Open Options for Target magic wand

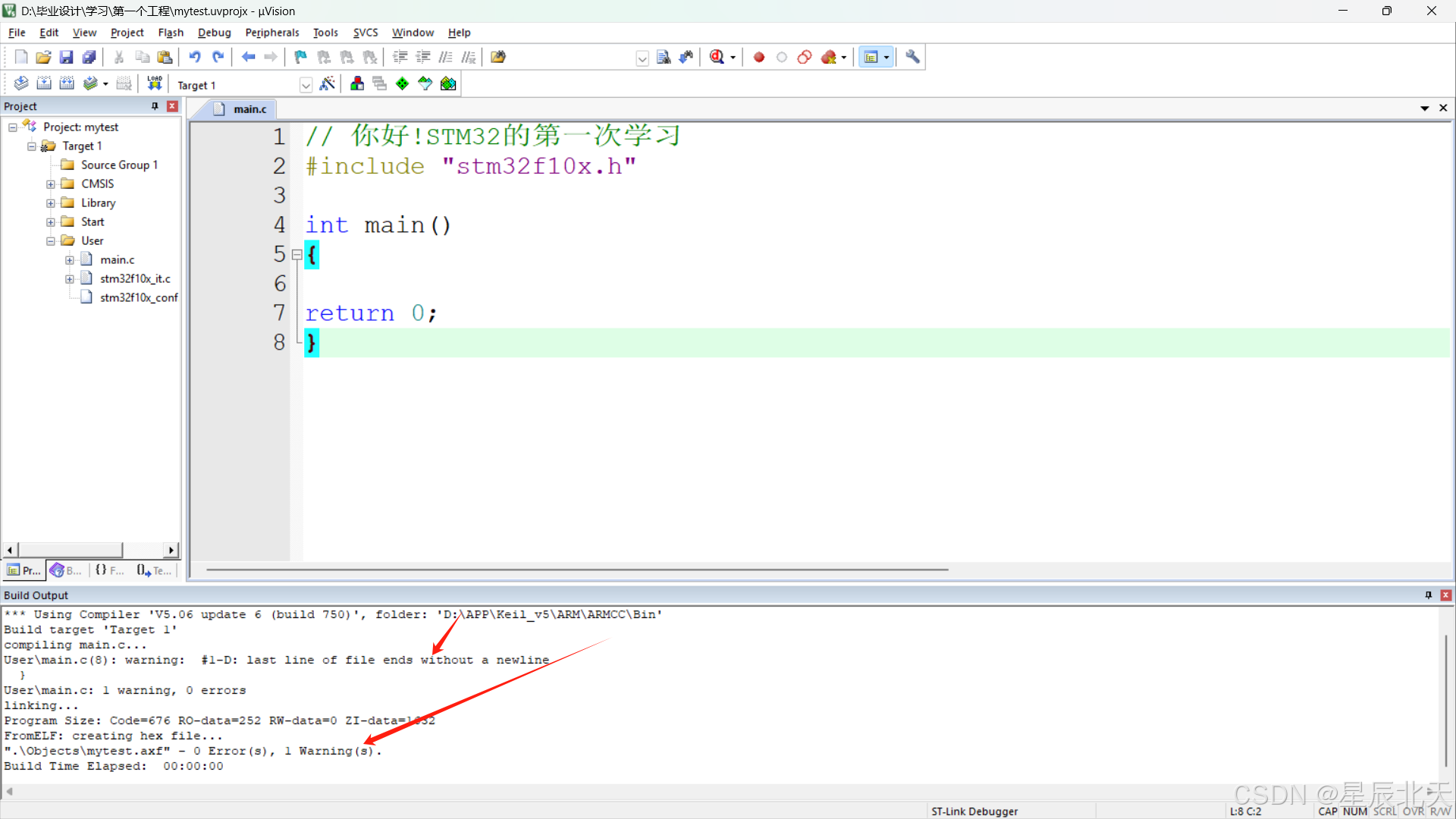[328, 83]
